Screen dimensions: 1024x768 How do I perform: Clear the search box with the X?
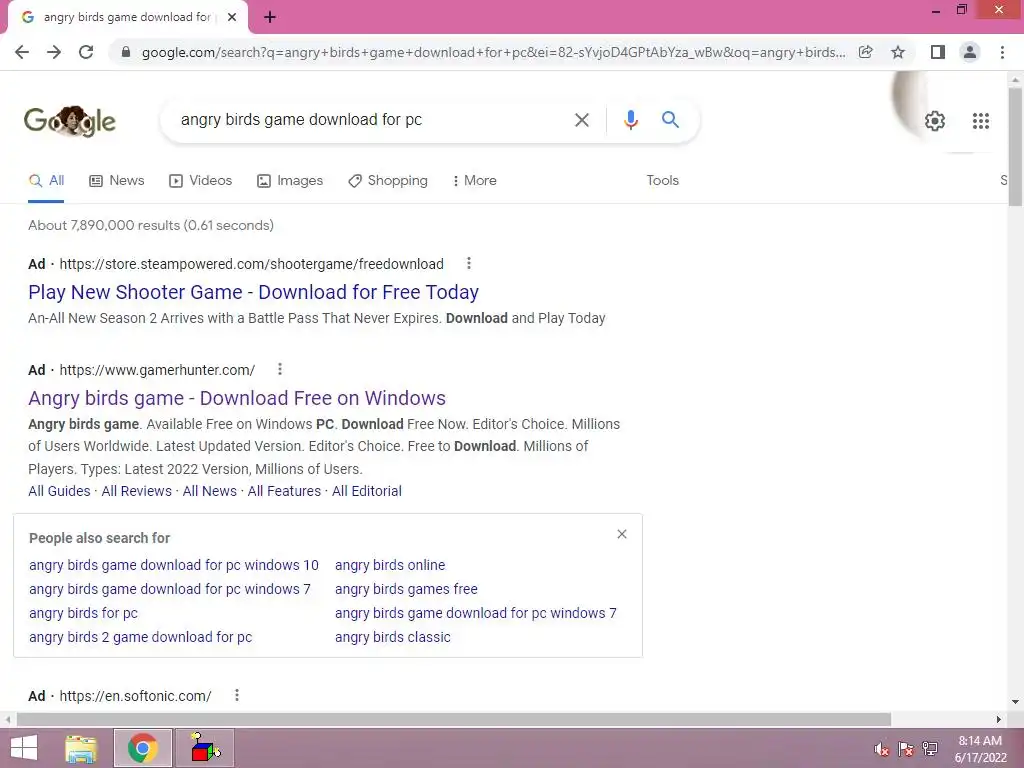tap(581, 120)
